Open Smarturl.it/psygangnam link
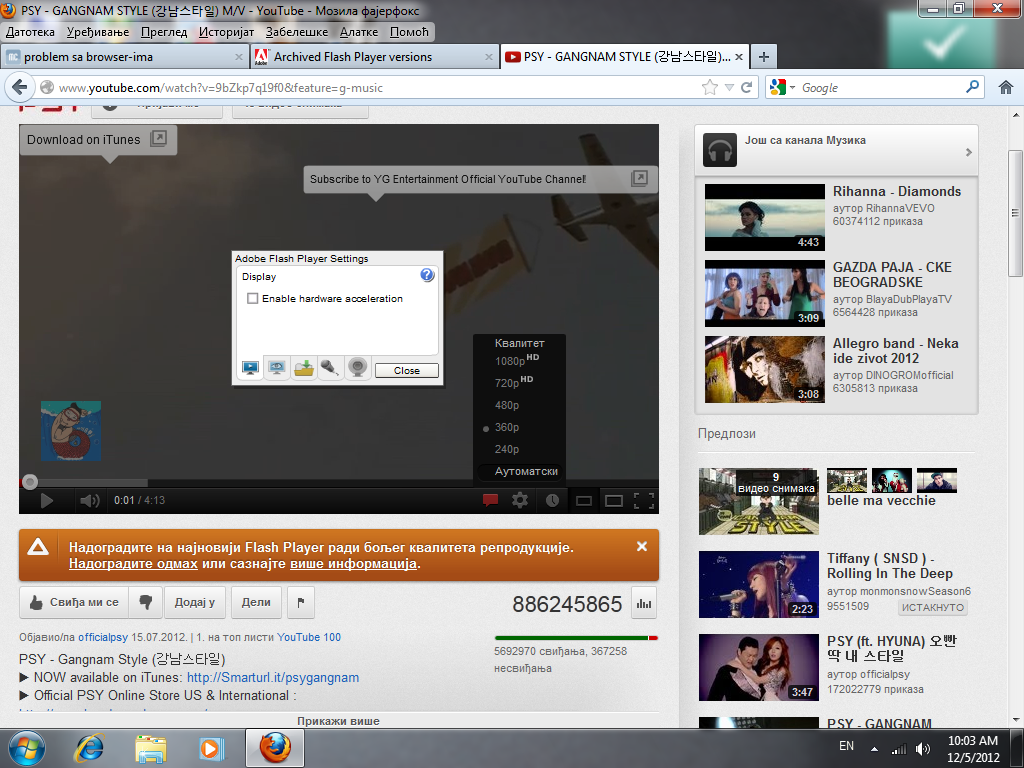 [x=273, y=678]
